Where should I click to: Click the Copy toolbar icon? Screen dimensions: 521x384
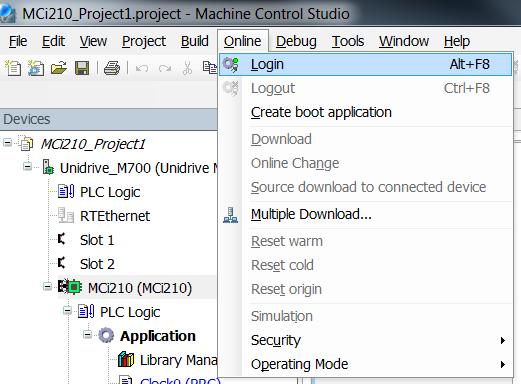210,68
